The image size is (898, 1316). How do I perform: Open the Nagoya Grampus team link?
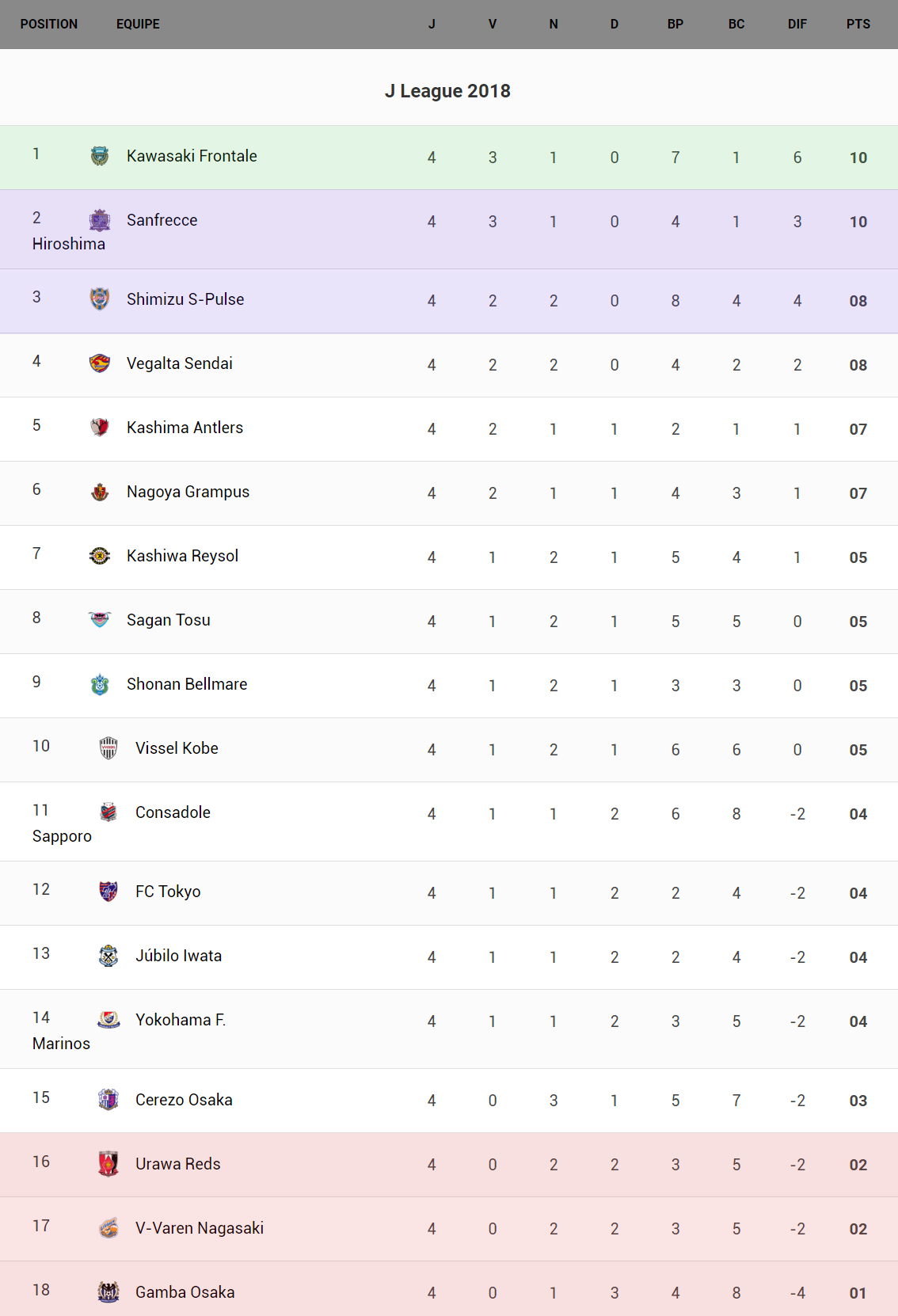point(188,492)
